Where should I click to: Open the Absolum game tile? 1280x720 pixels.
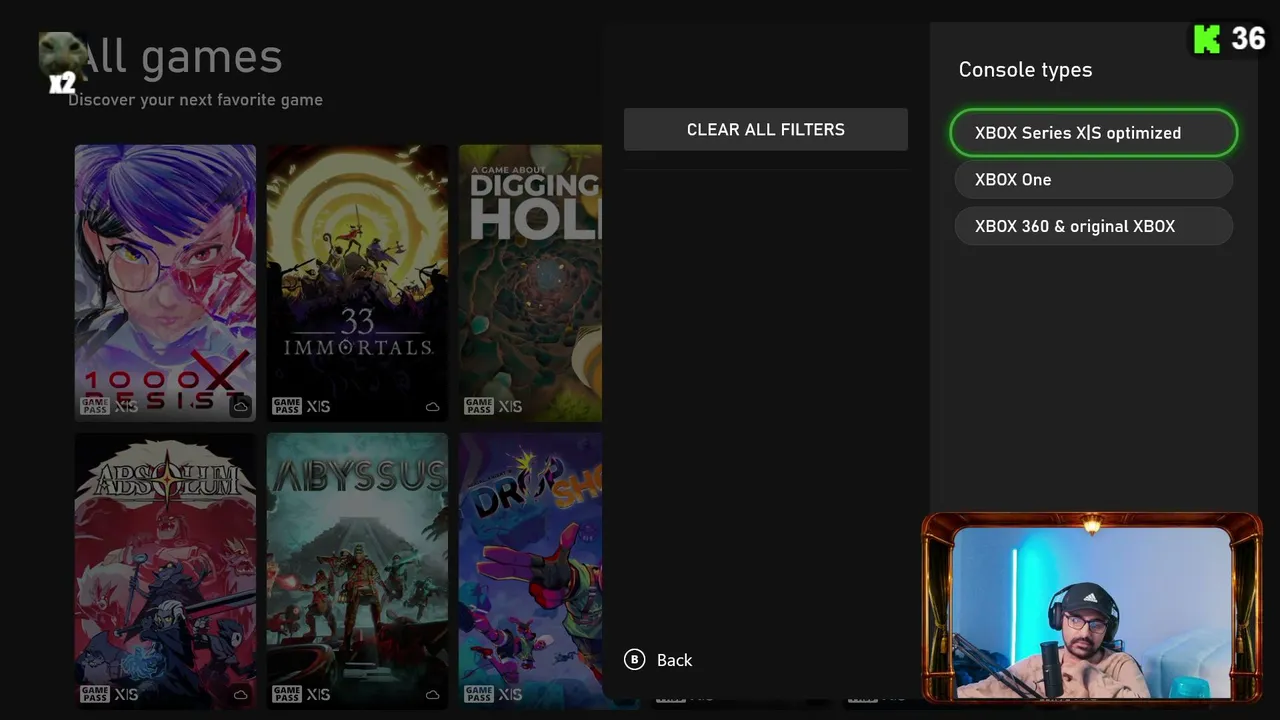165,571
